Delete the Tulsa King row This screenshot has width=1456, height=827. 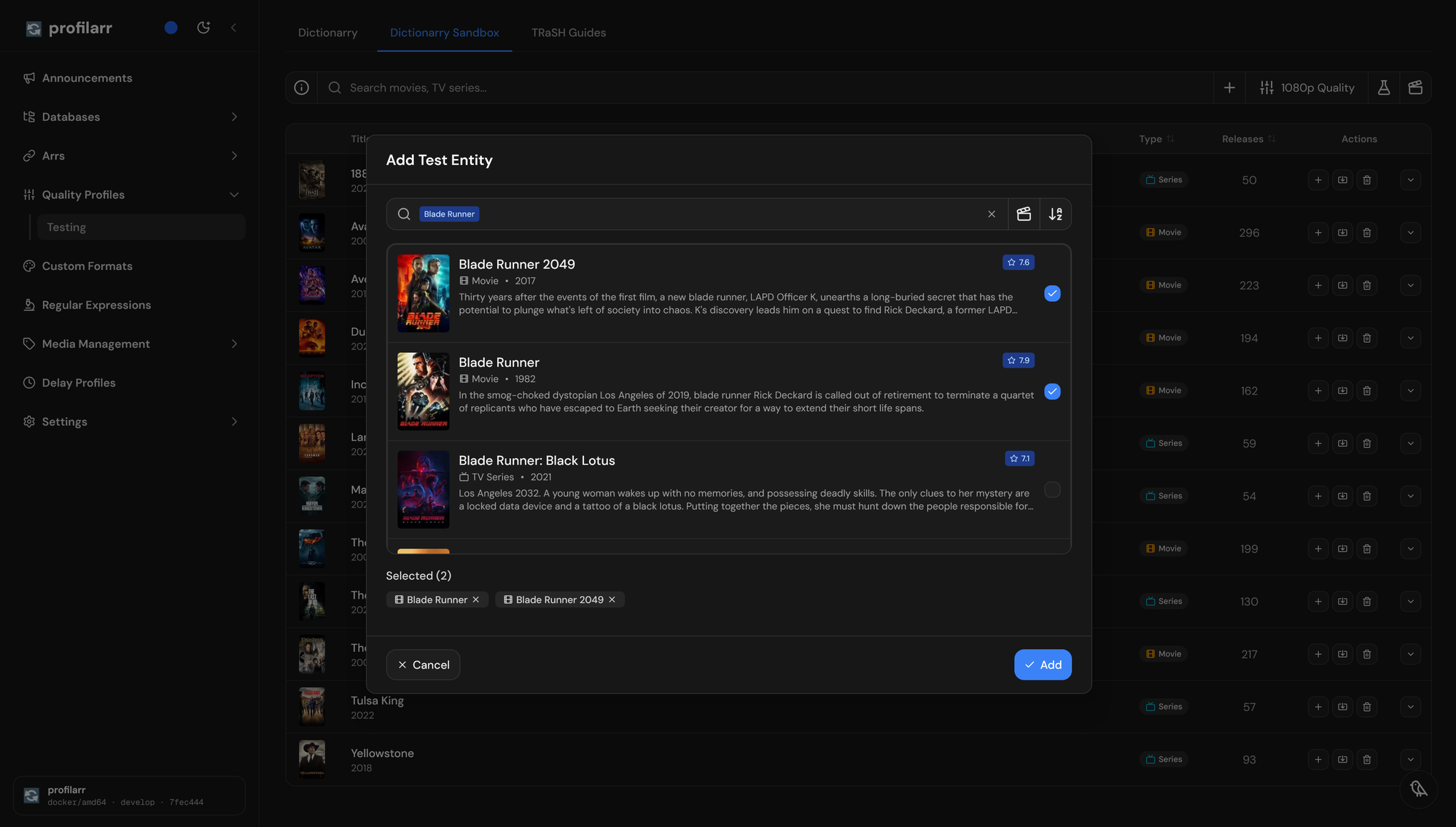tap(1367, 707)
